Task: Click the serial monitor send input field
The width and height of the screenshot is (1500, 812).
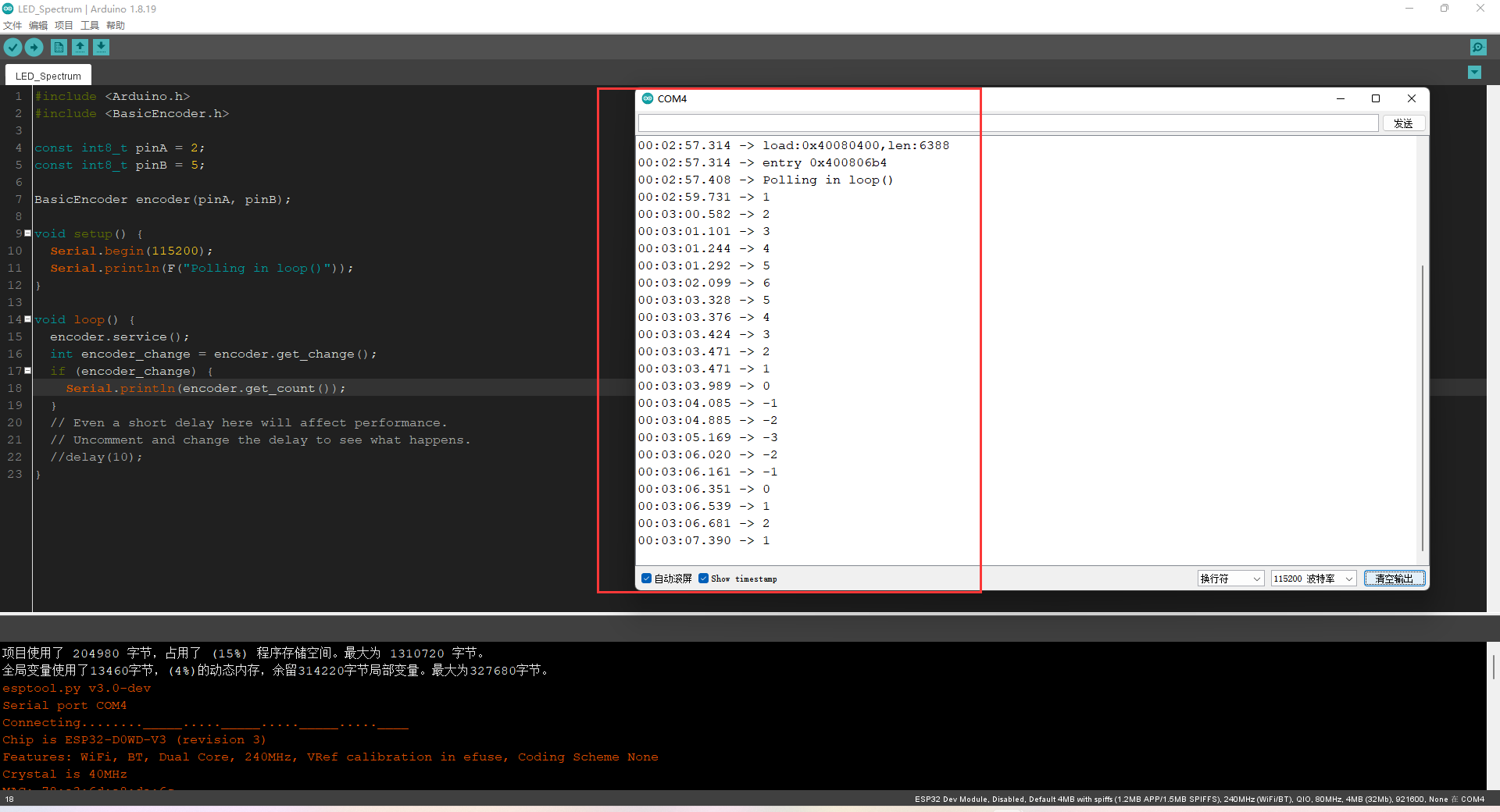Action: [1009, 123]
